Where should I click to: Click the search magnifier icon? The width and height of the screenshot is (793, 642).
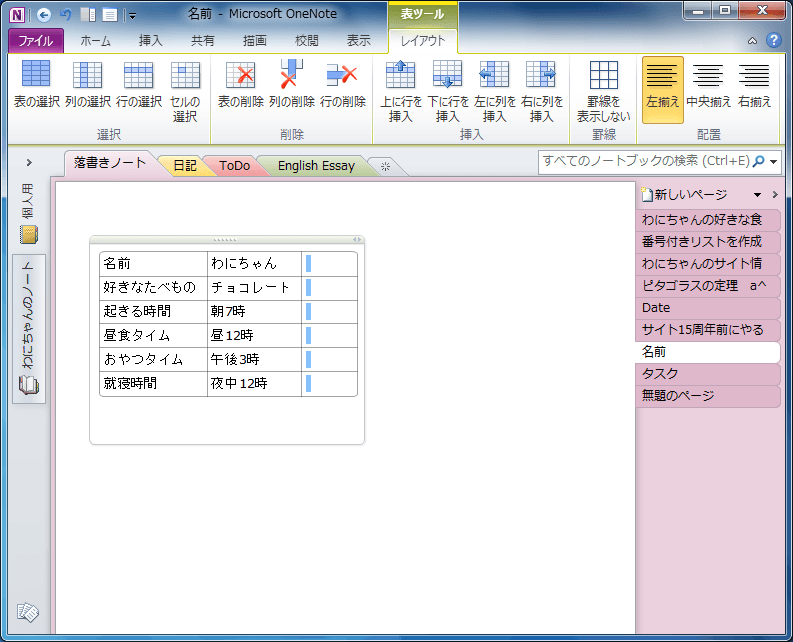[759, 161]
